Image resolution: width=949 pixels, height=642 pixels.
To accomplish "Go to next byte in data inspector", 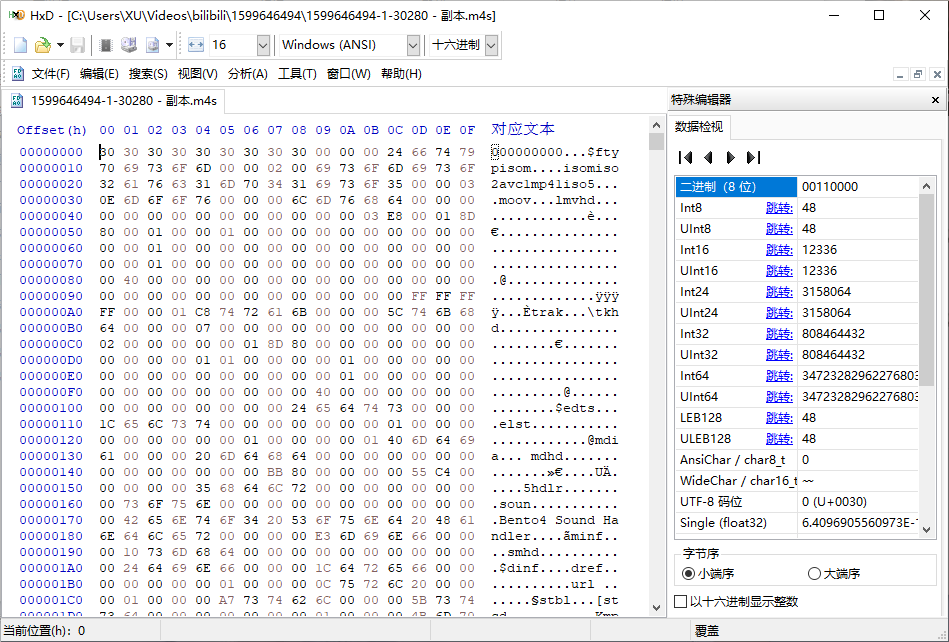I will tap(731, 157).
